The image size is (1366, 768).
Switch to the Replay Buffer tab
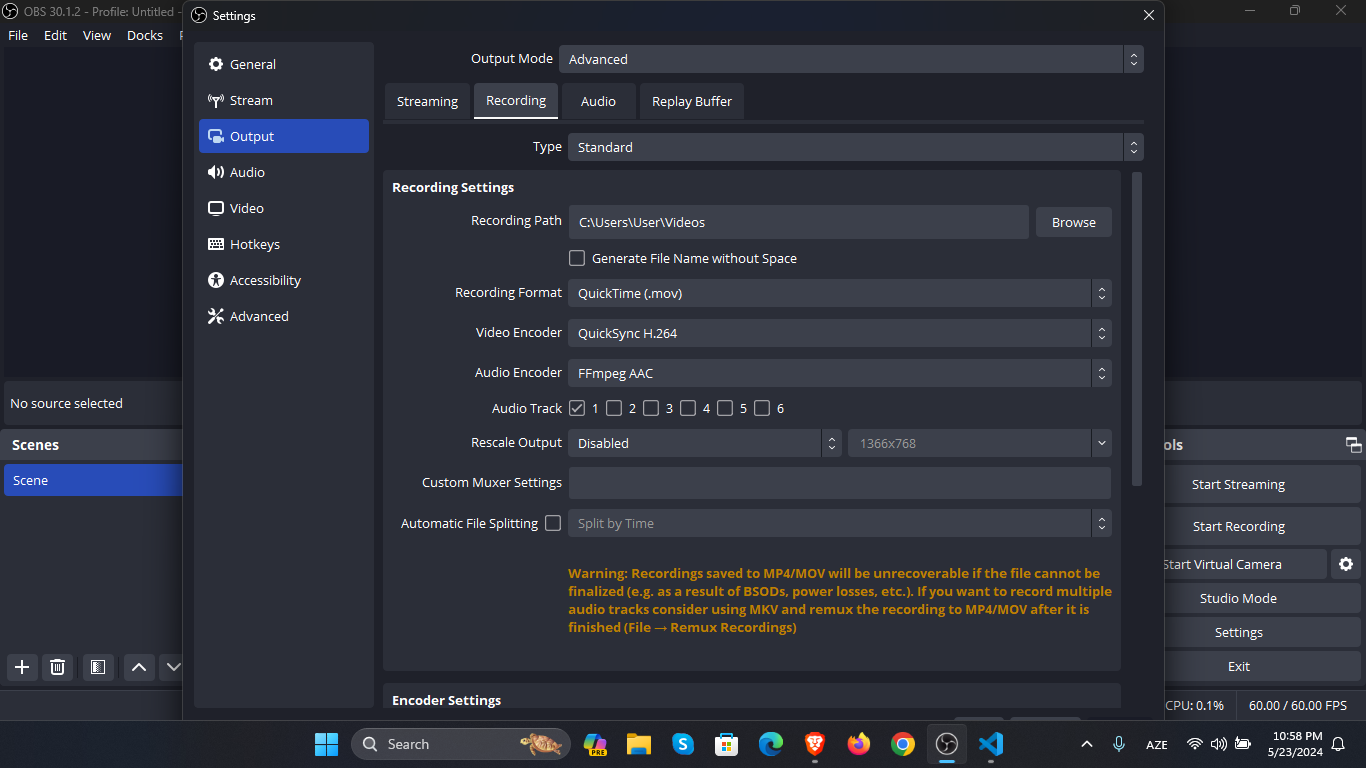pos(692,101)
